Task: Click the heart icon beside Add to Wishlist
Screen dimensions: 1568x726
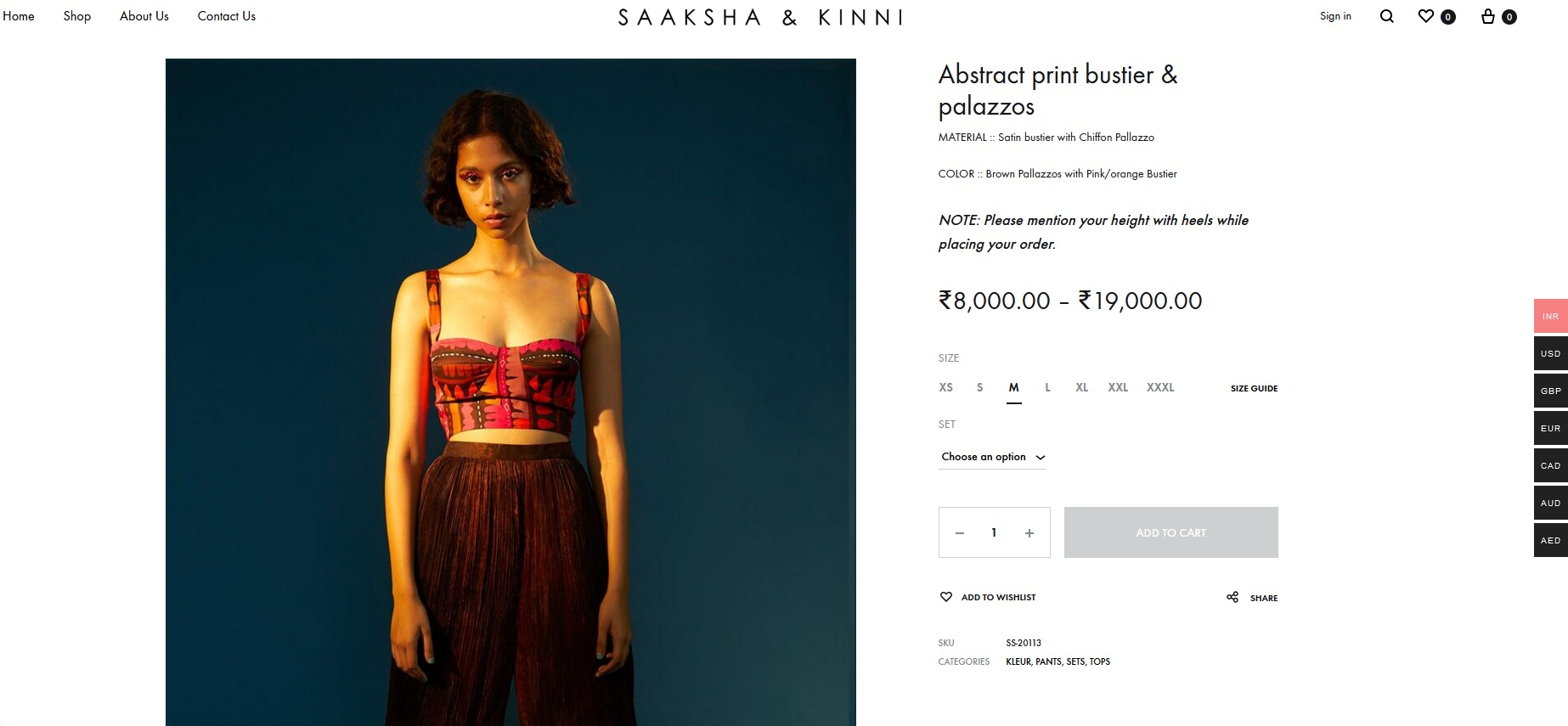Action: [946, 597]
